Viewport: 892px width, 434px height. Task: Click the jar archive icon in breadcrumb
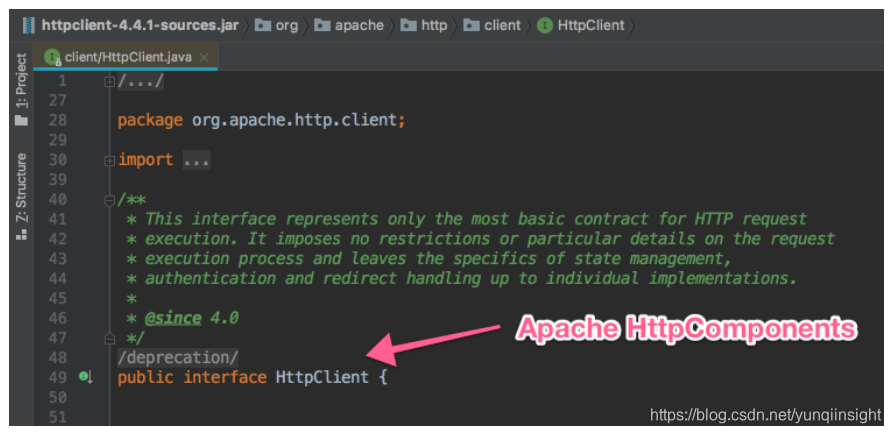point(28,26)
